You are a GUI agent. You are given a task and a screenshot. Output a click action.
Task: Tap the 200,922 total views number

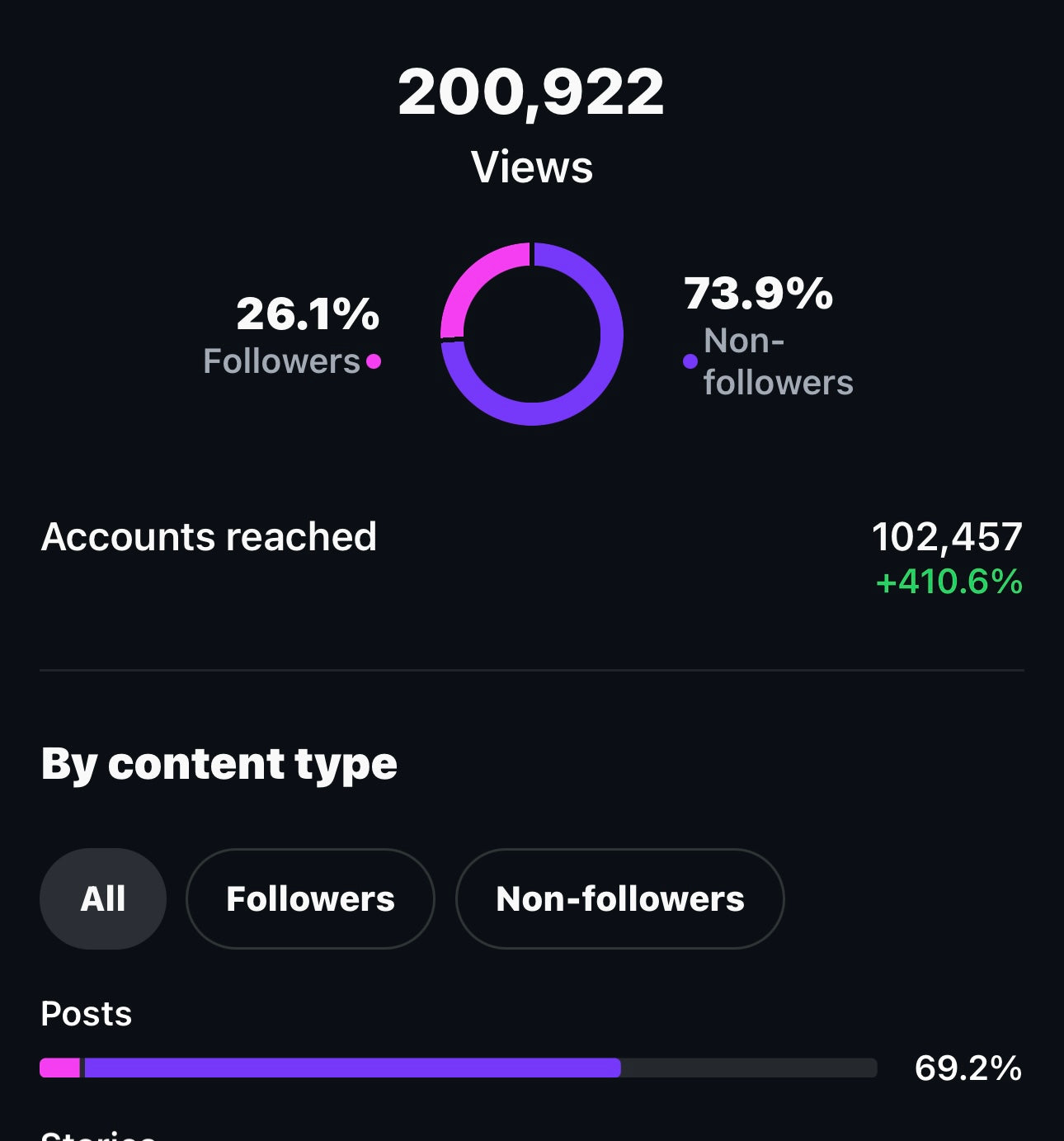[x=531, y=92]
